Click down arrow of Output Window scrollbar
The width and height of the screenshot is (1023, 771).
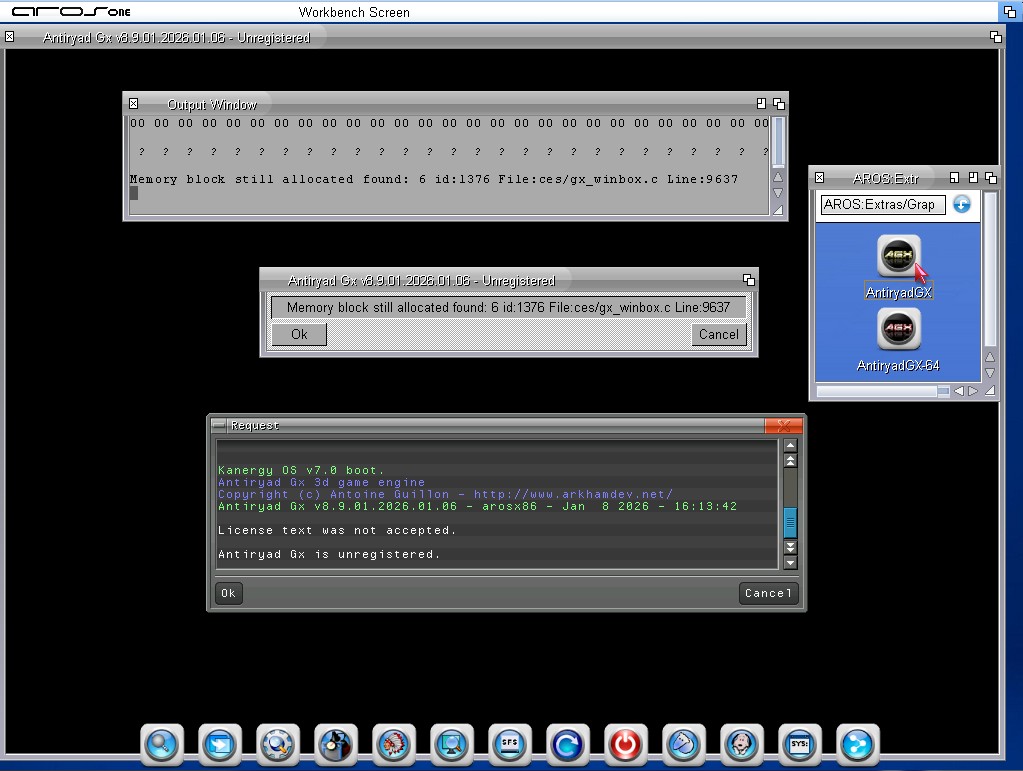click(778, 192)
